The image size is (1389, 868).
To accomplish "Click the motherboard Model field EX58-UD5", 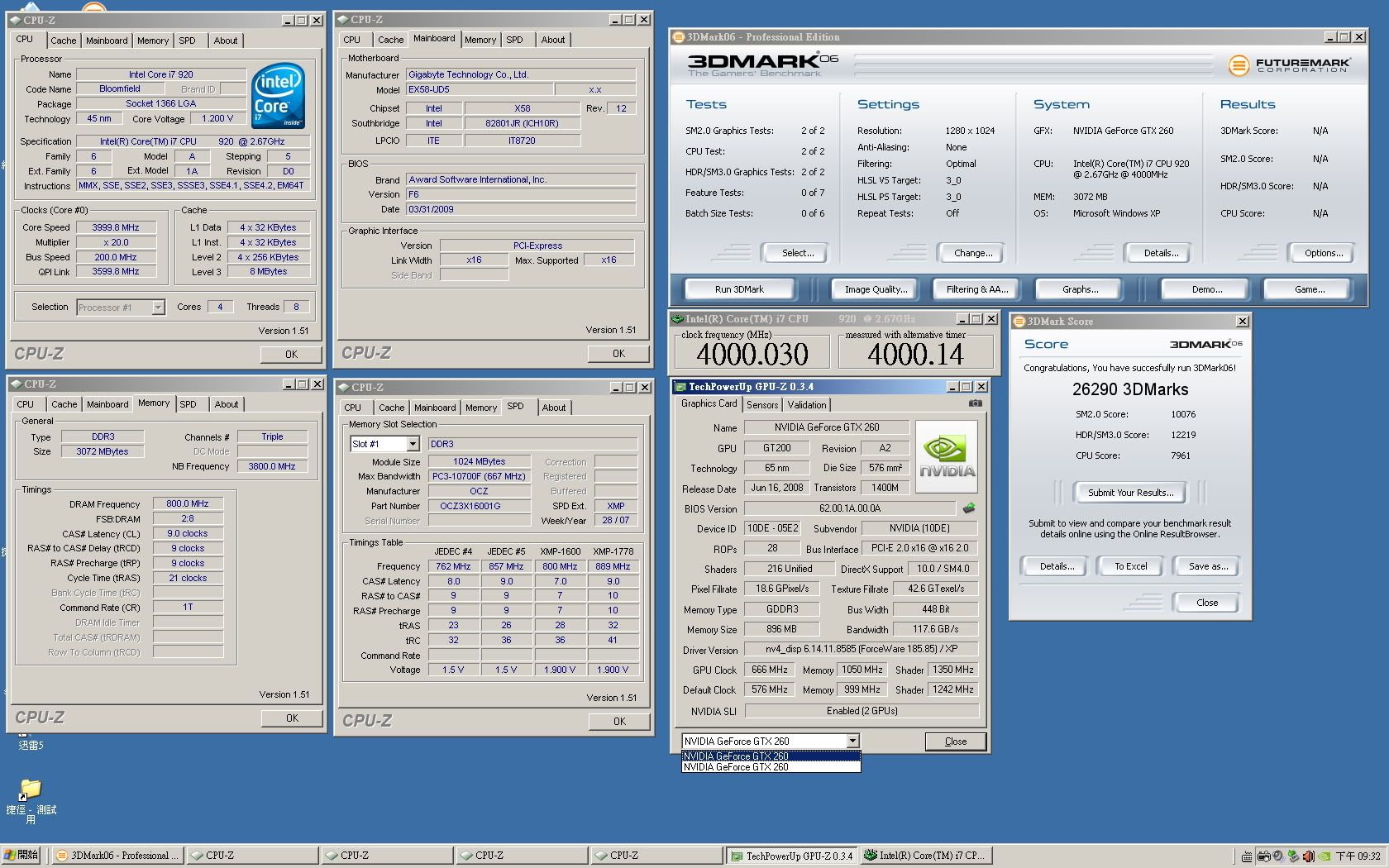I will (478, 89).
